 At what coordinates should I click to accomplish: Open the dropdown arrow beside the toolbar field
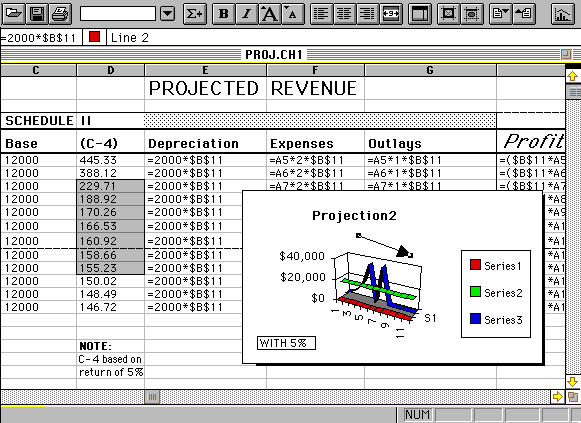[168, 14]
